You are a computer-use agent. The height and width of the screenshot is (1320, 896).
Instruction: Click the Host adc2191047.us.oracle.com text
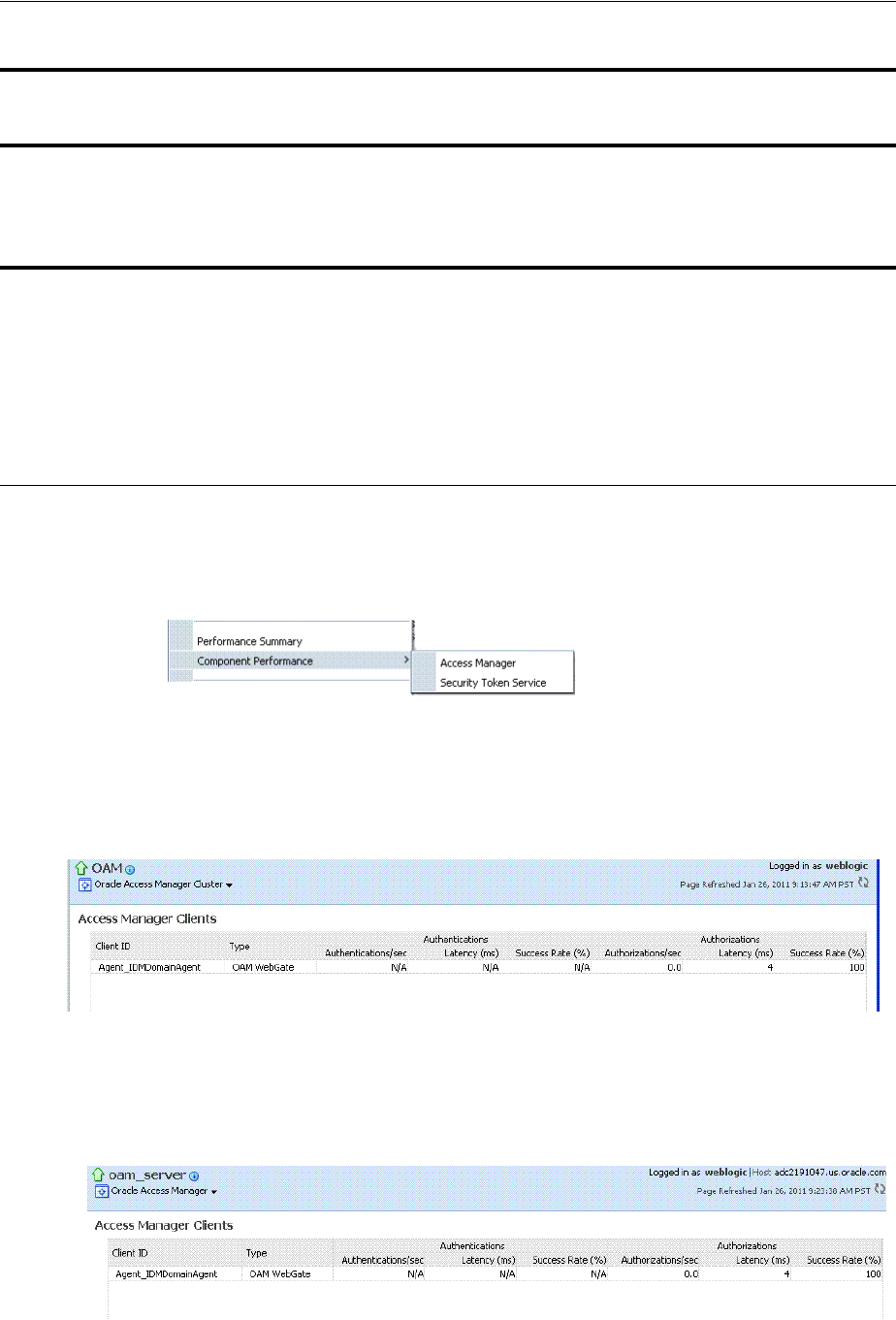[x=819, y=1173]
